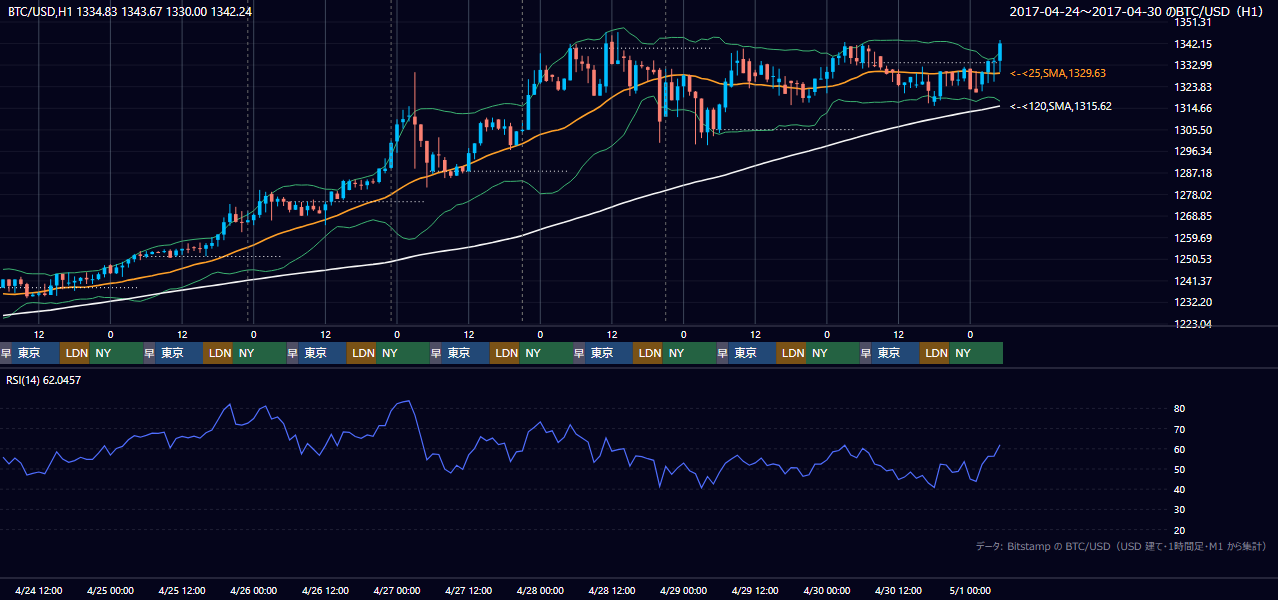Select the 4/25 00:00 time axis label
1278x600 pixels.
110,591
